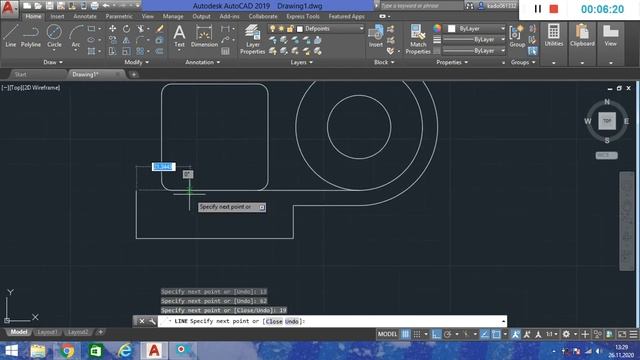Open the Defpoints layer dropdown
Image resolution: width=640 pixels, height=360 pixels.
pyautogui.click(x=361, y=29)
